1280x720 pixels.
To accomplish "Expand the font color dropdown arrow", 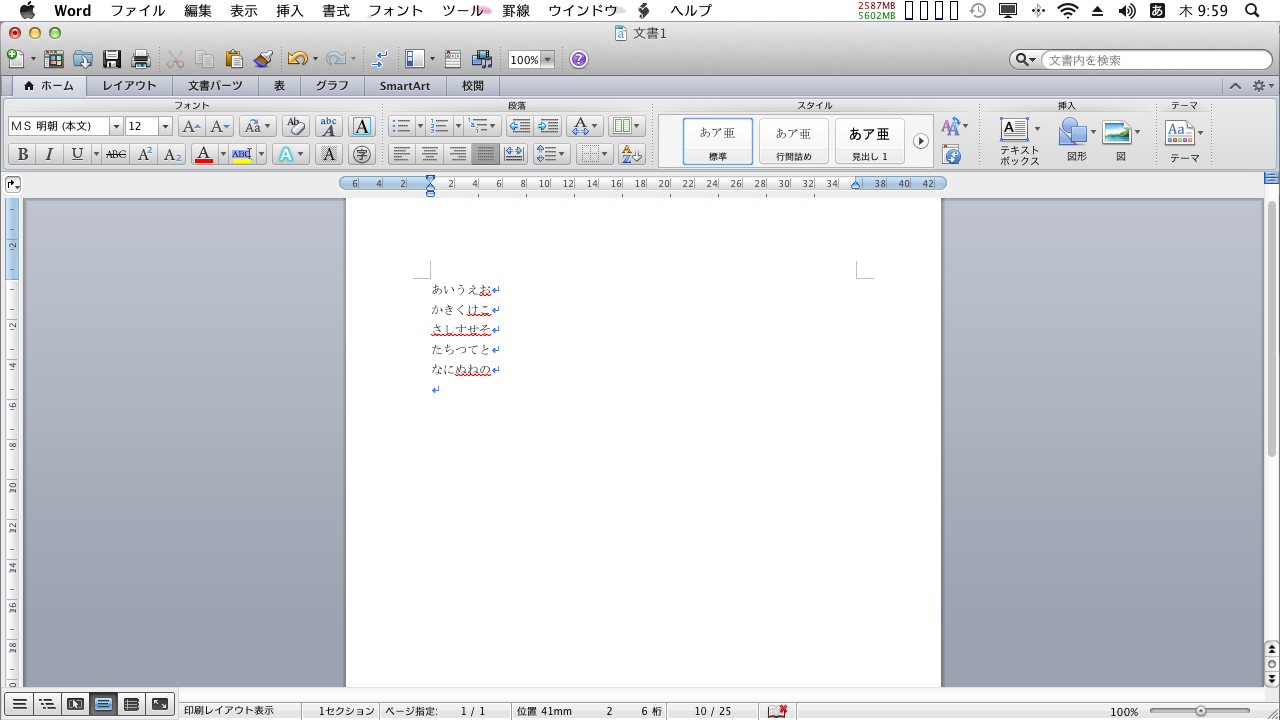I will pos(223,154).
